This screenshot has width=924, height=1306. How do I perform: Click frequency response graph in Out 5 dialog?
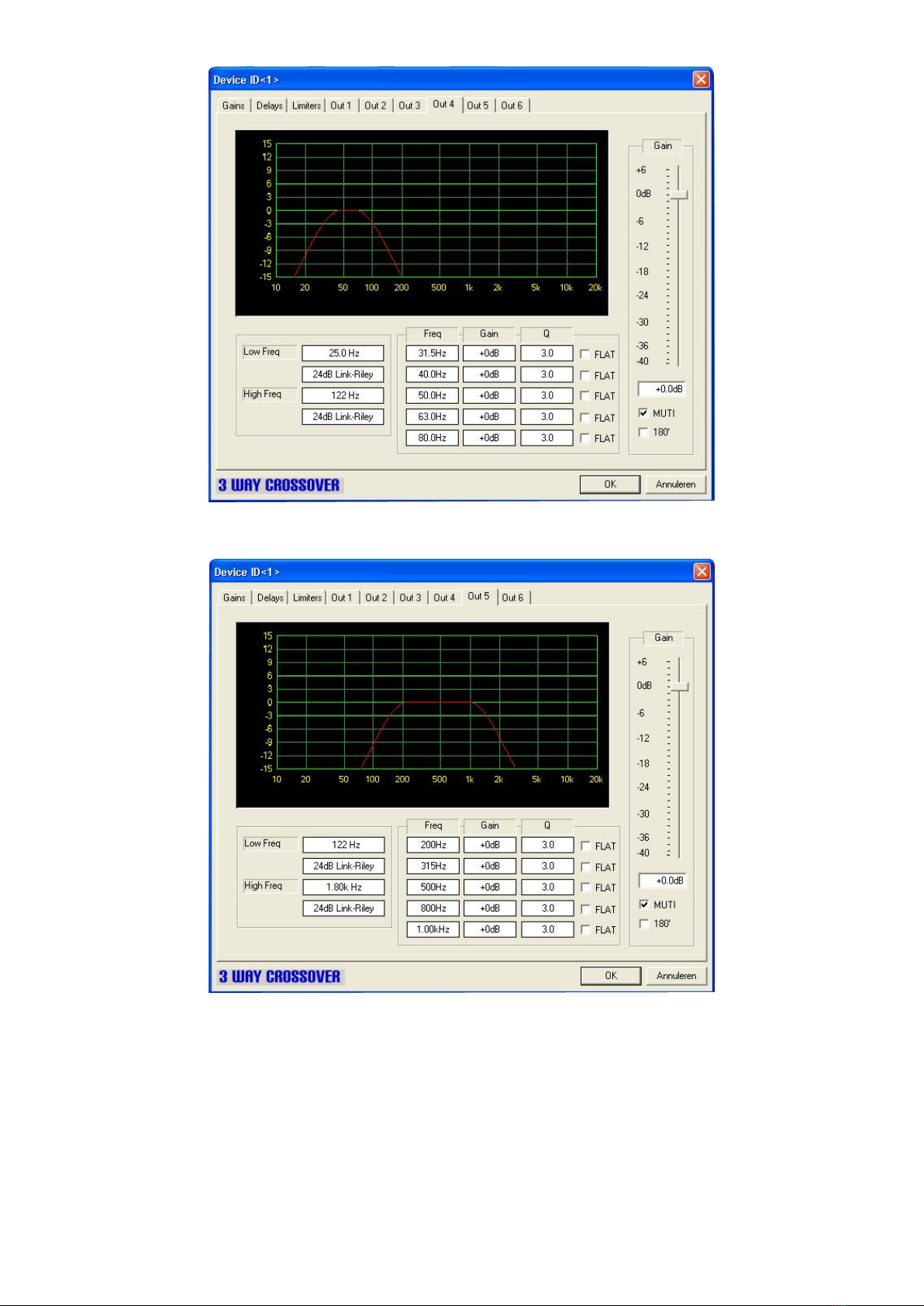coord(422,715)
